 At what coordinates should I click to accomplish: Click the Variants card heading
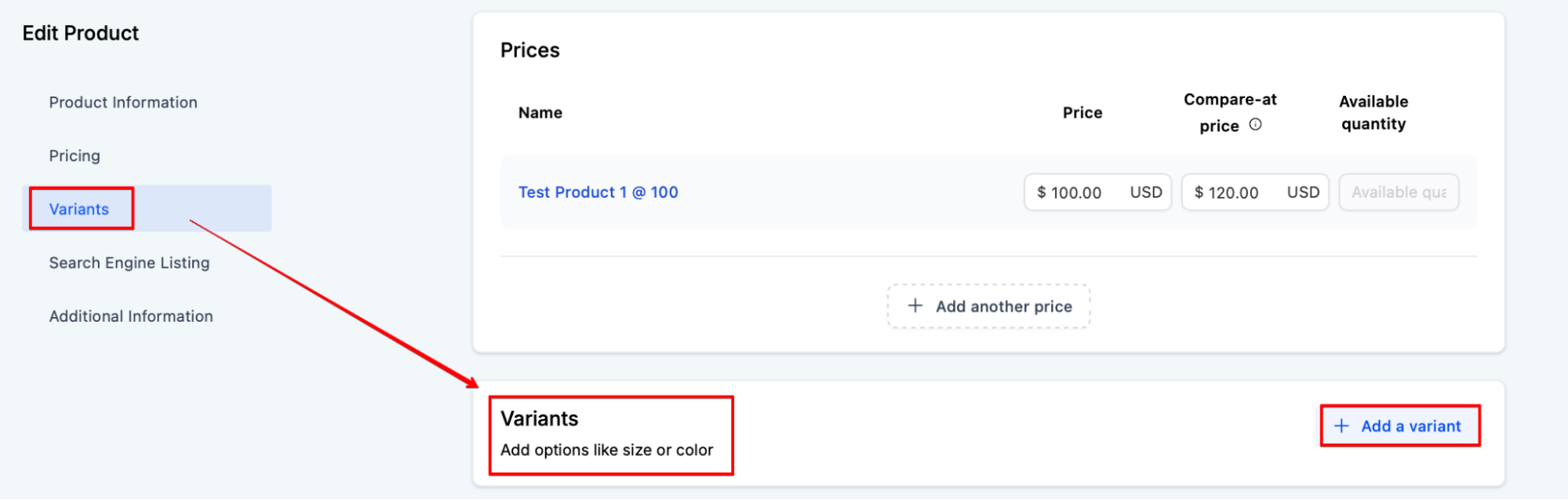540,419
